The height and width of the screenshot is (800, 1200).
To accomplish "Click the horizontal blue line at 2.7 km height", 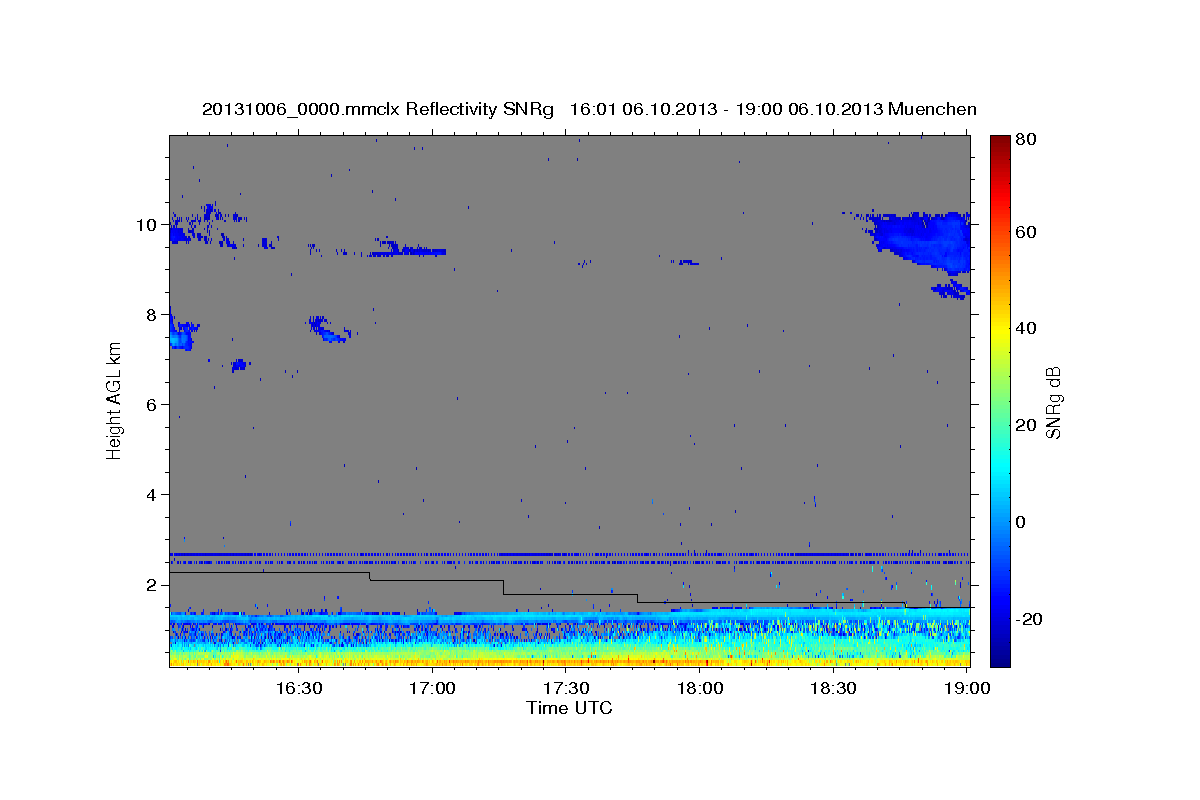I will [569, 554].
